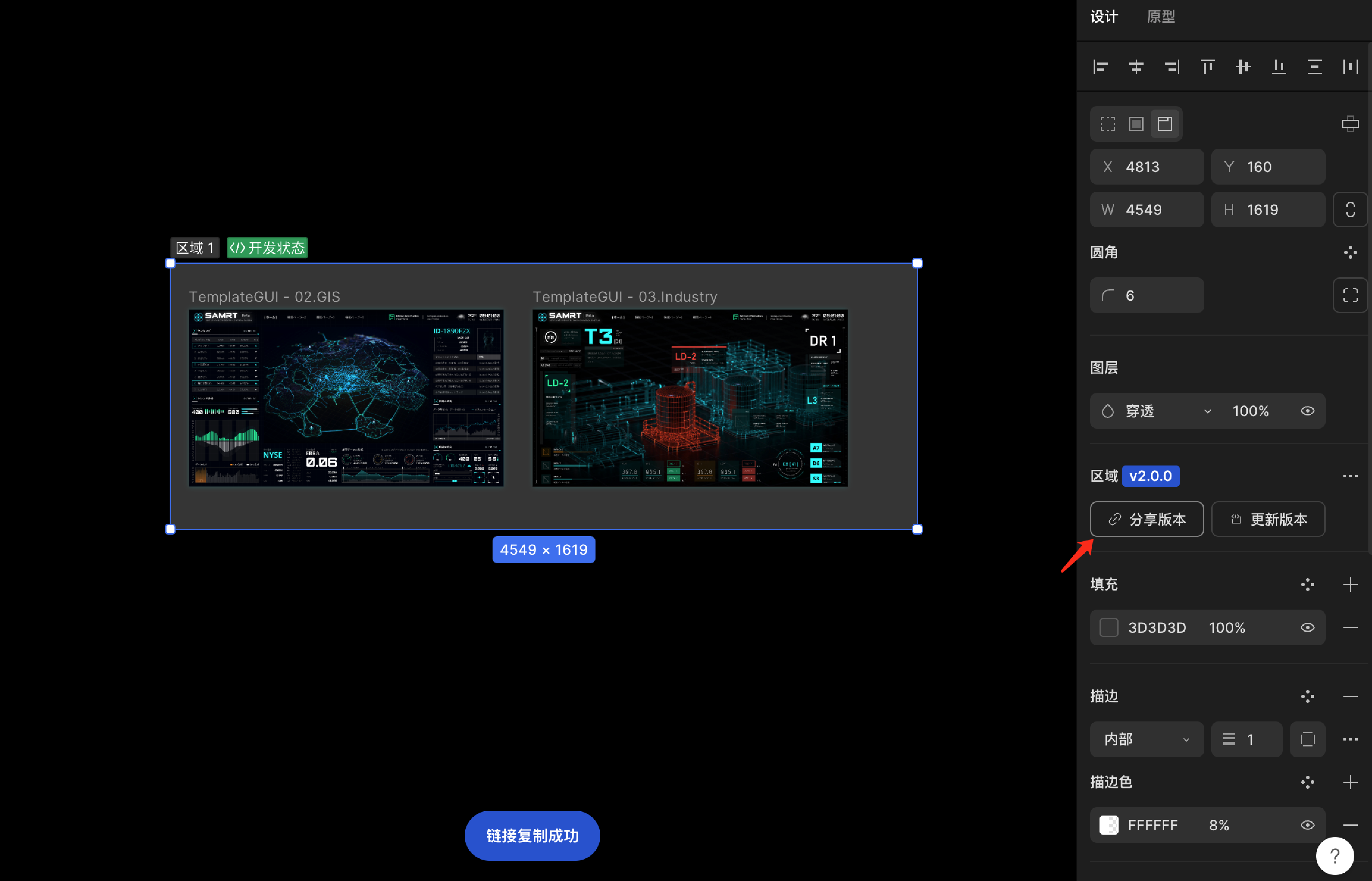Open fill style library dots icon
Screen dimensions: 1372x881
[1307, 585]
